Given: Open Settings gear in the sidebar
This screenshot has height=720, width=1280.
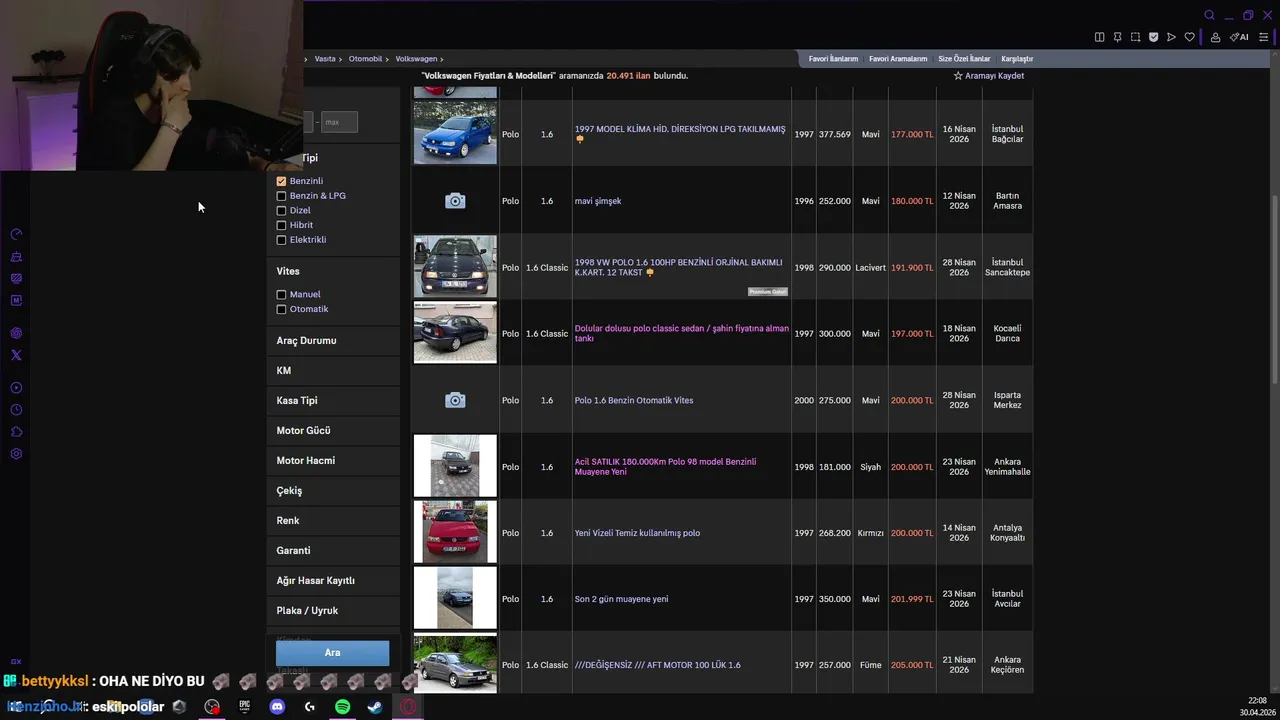Looking at the screenshot, I should point(16,454).
